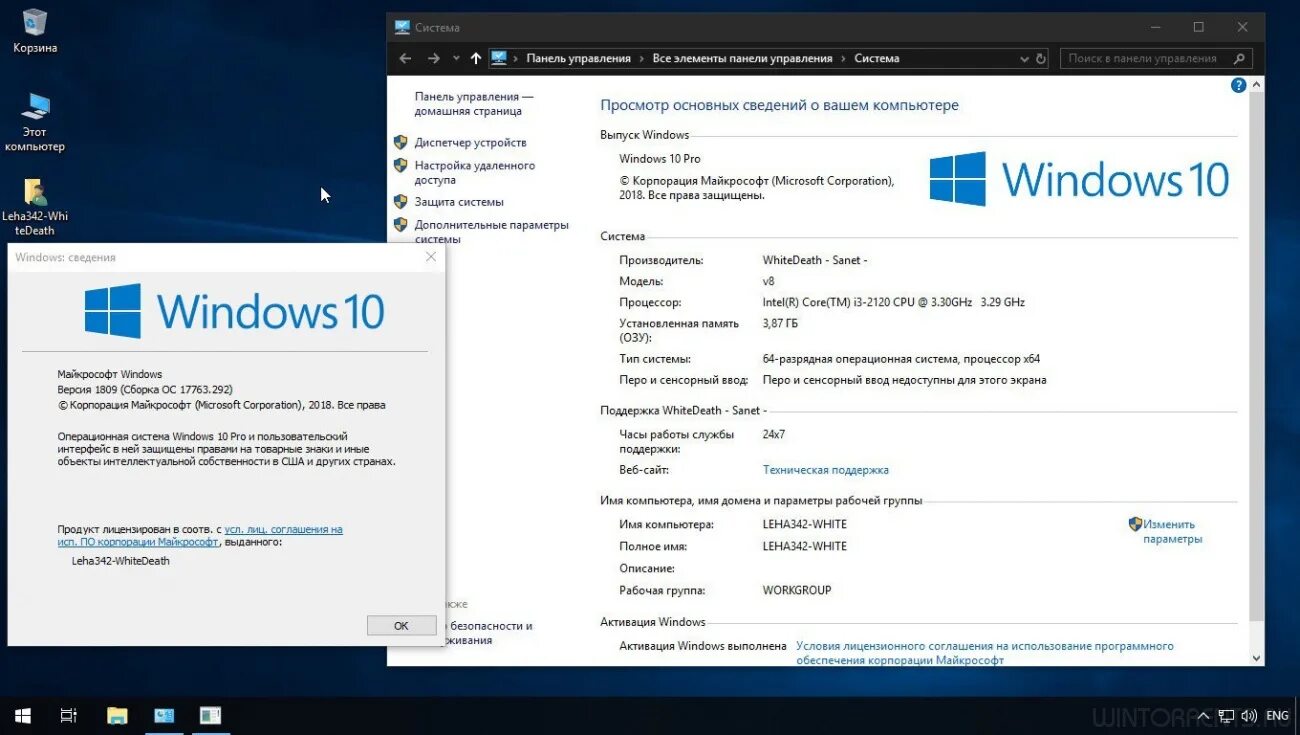Navigate to "Панель управления" breadcrumb item
This screenshot has width=1300, height=735.
coord(578,58)
